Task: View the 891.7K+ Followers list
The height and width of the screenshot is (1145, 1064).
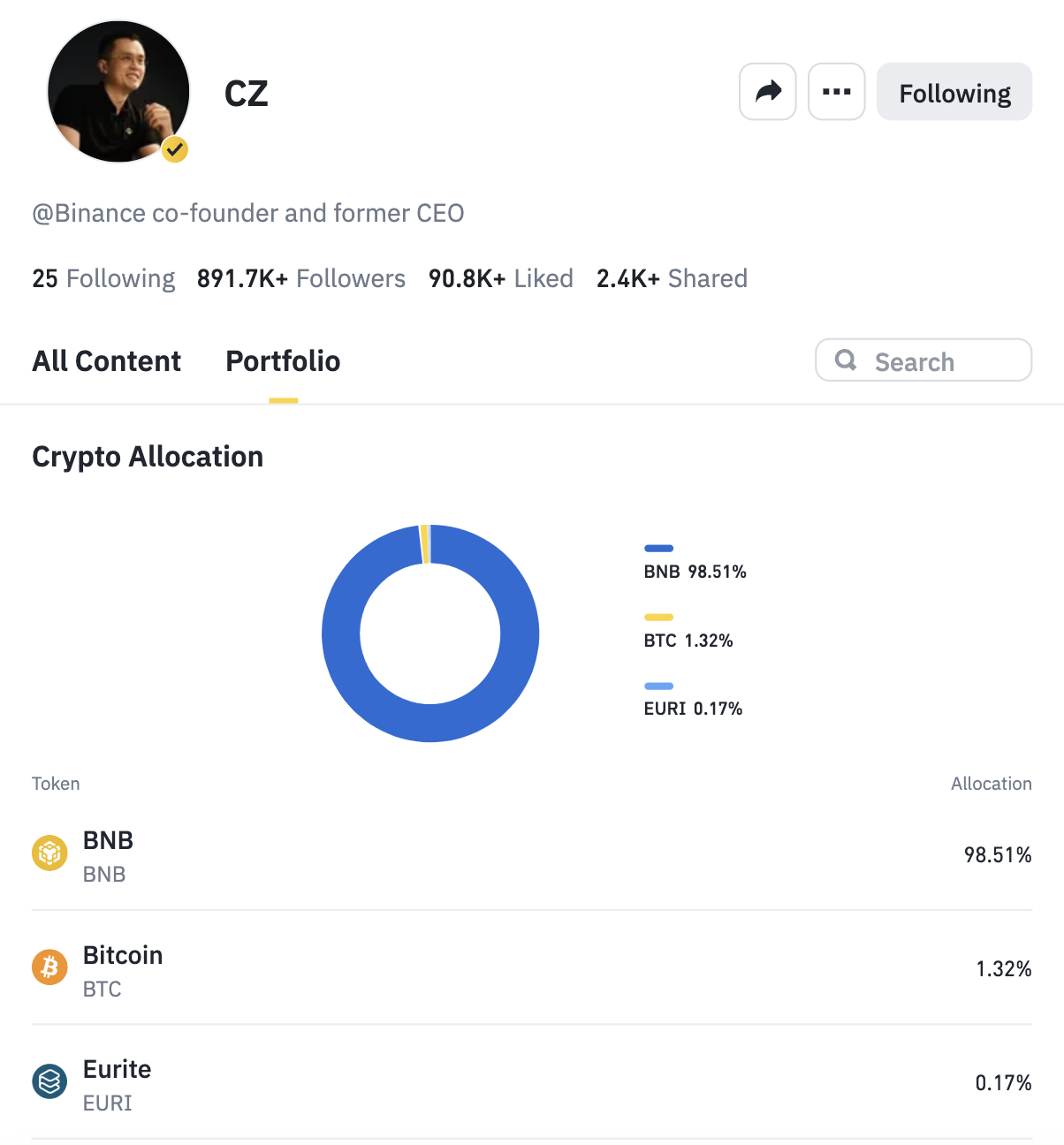Action: point(300,279)
